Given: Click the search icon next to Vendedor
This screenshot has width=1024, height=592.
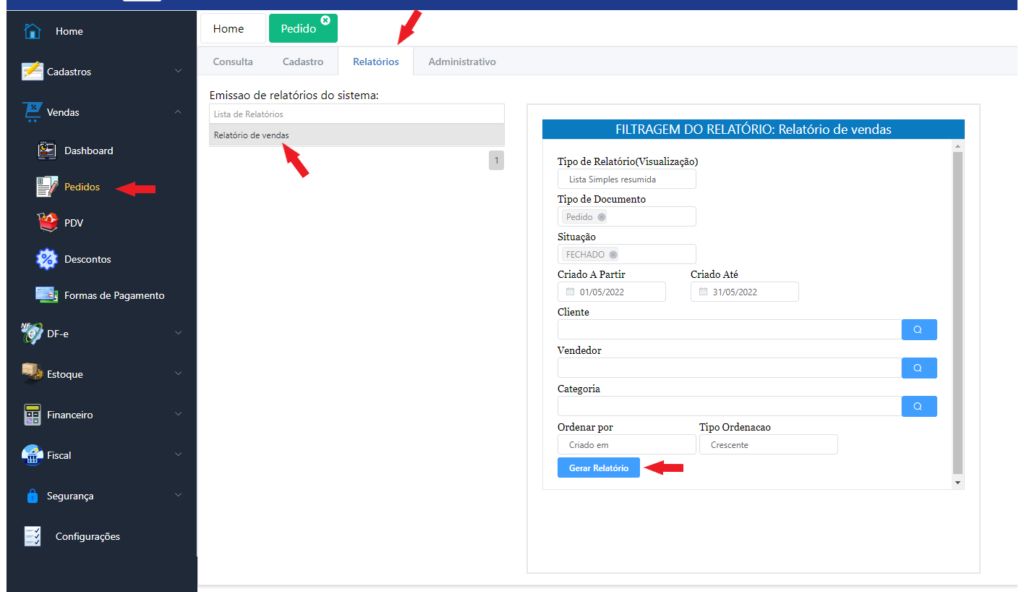Looking at the screenshot, I should point(918,368).
